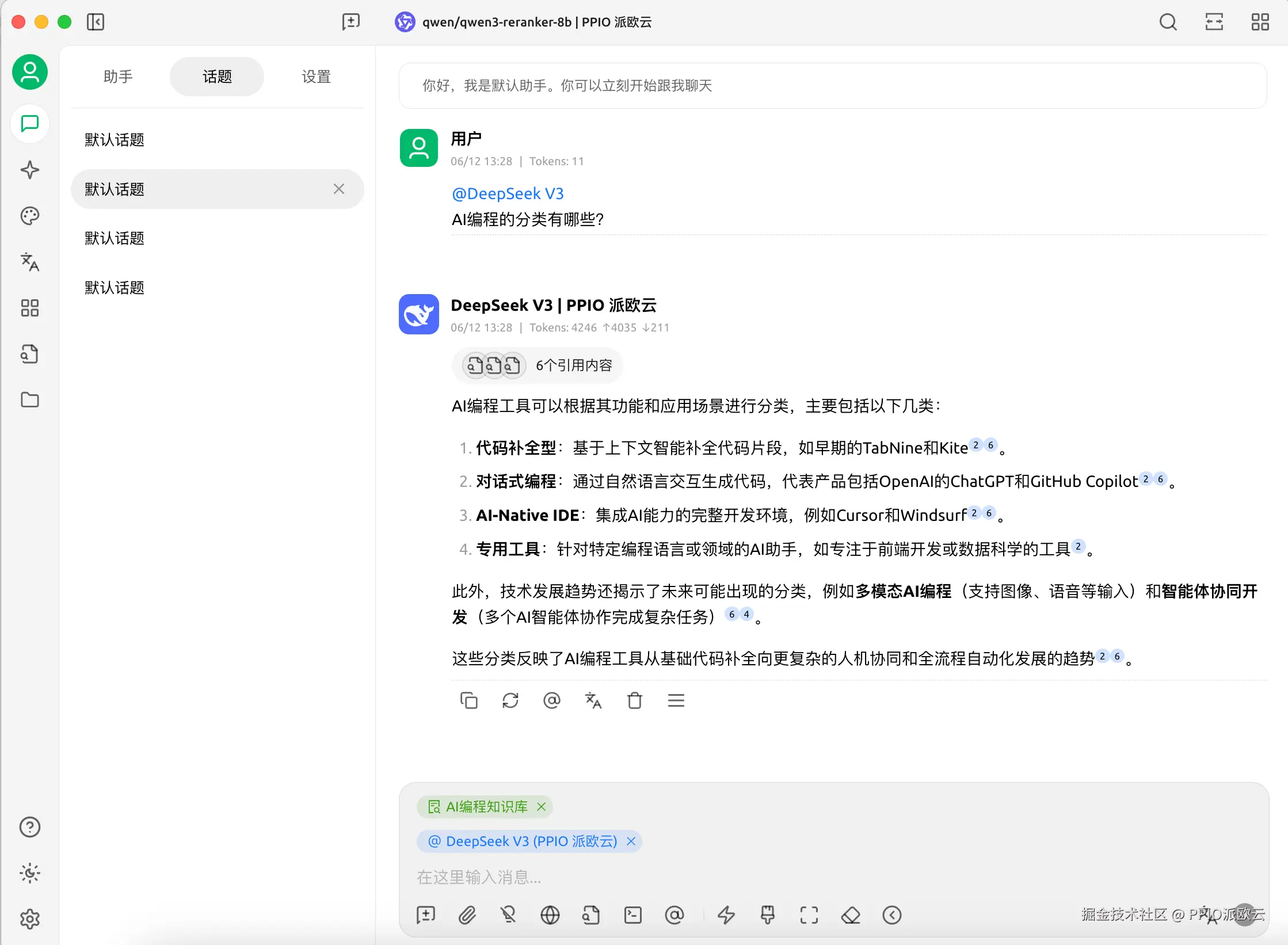Switch to the 助手 tab
This screenshot has width=1288, height=945.
[118, 77]
